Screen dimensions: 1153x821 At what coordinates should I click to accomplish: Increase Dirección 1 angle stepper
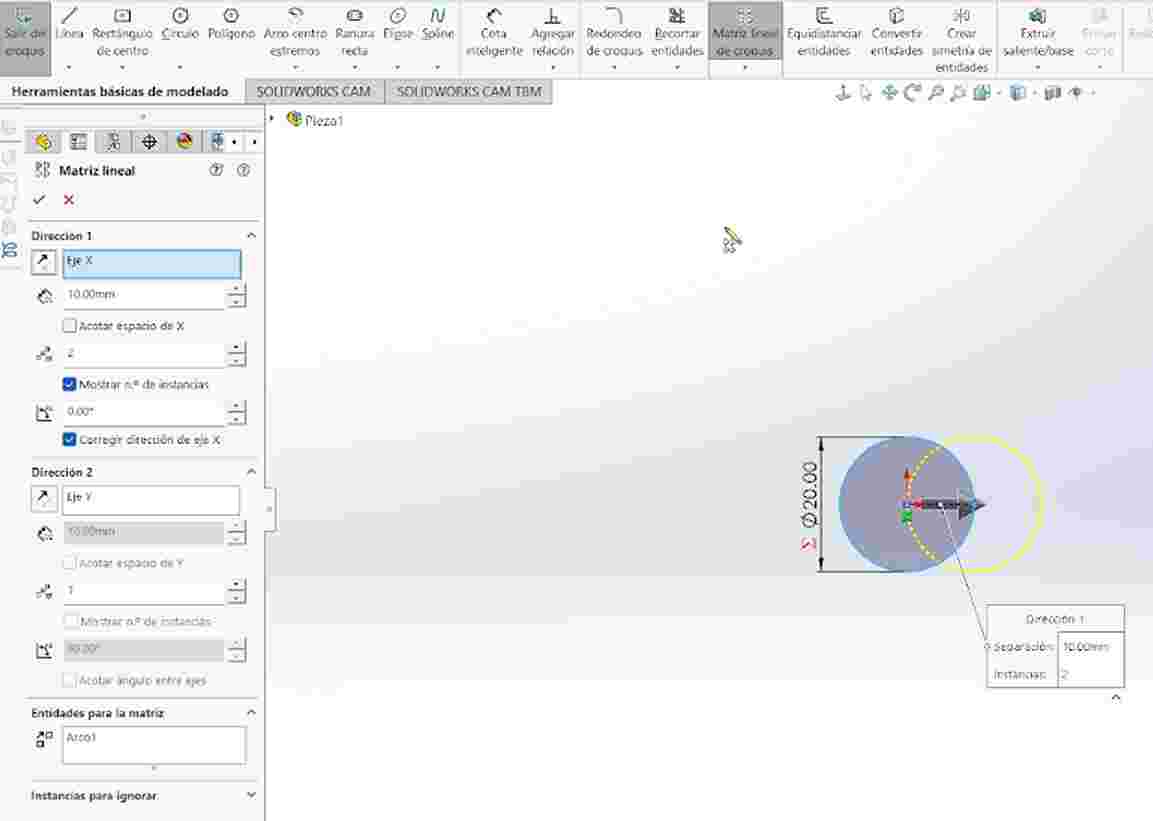236,406
